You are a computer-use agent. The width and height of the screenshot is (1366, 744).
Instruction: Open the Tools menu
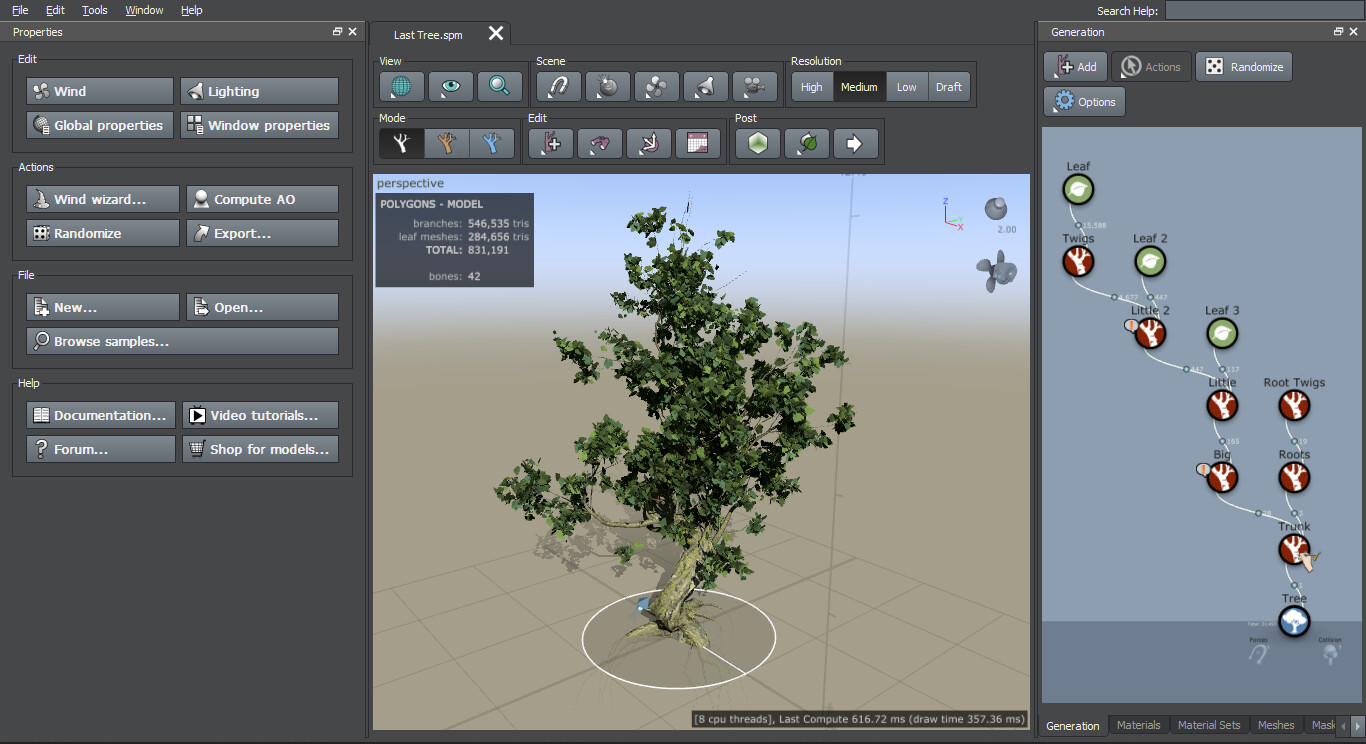[x=95, y=10]
